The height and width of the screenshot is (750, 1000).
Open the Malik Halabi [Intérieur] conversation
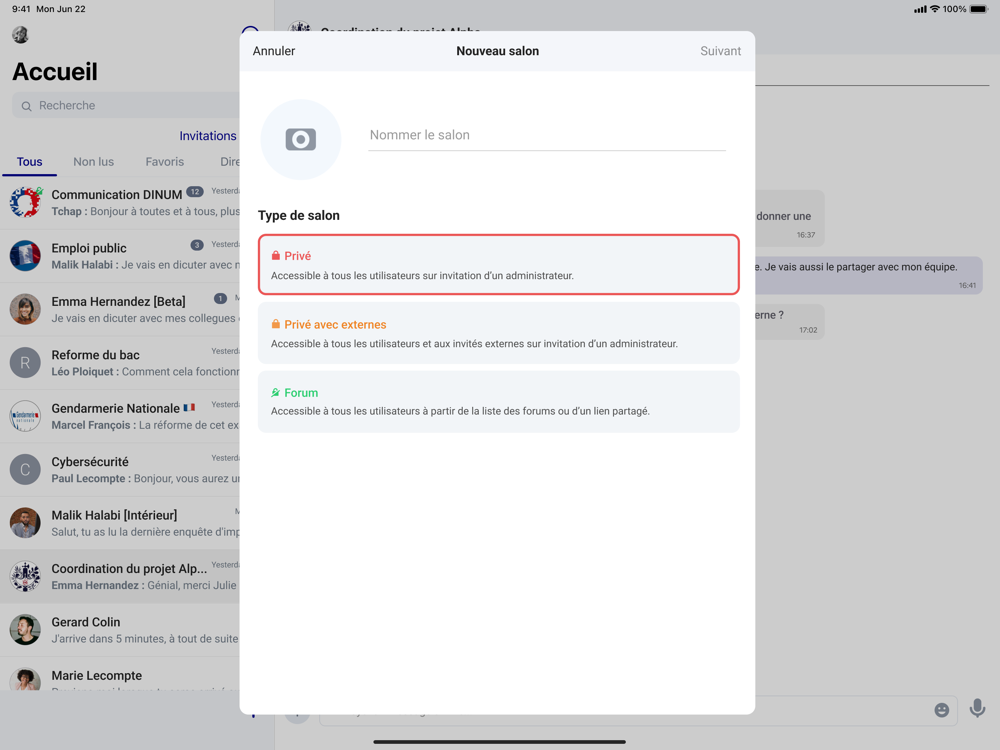pos(120,523)
